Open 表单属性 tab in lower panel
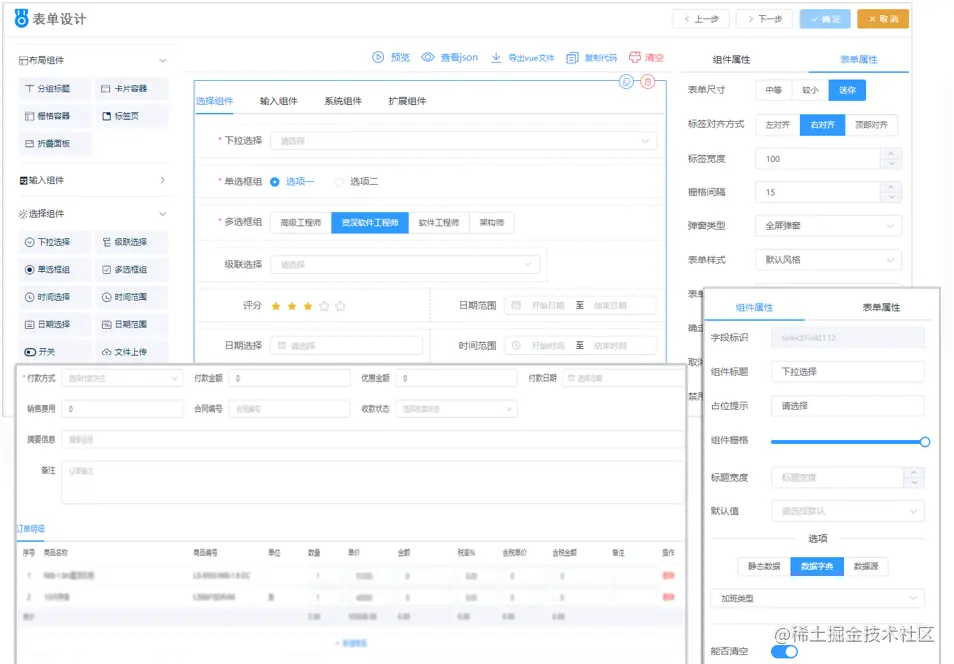954x664 pixels. coord(881,307)
